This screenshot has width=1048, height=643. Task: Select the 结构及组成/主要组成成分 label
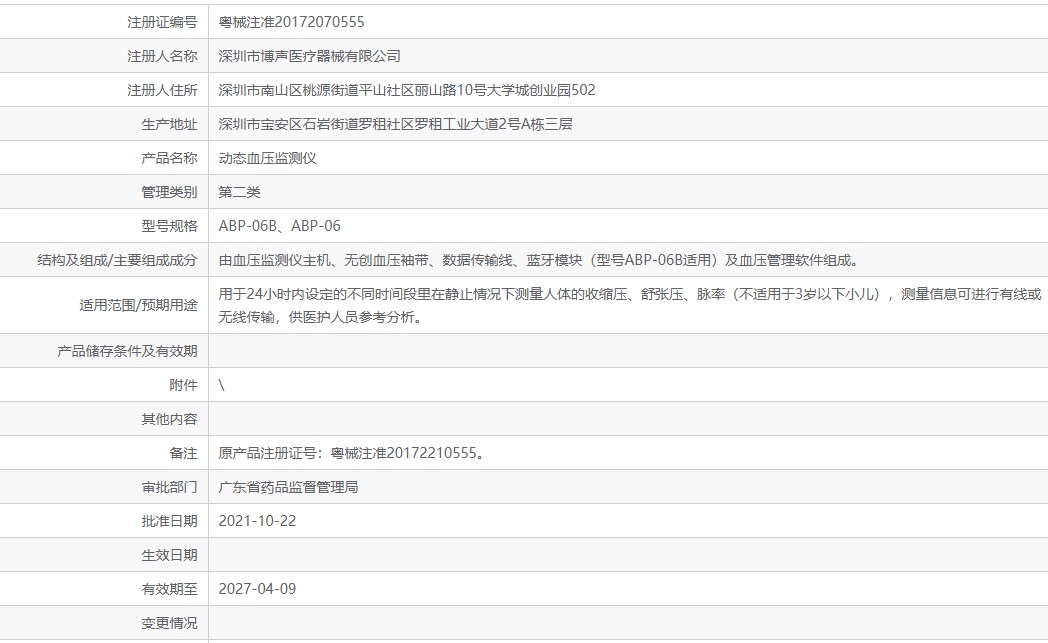118,261
